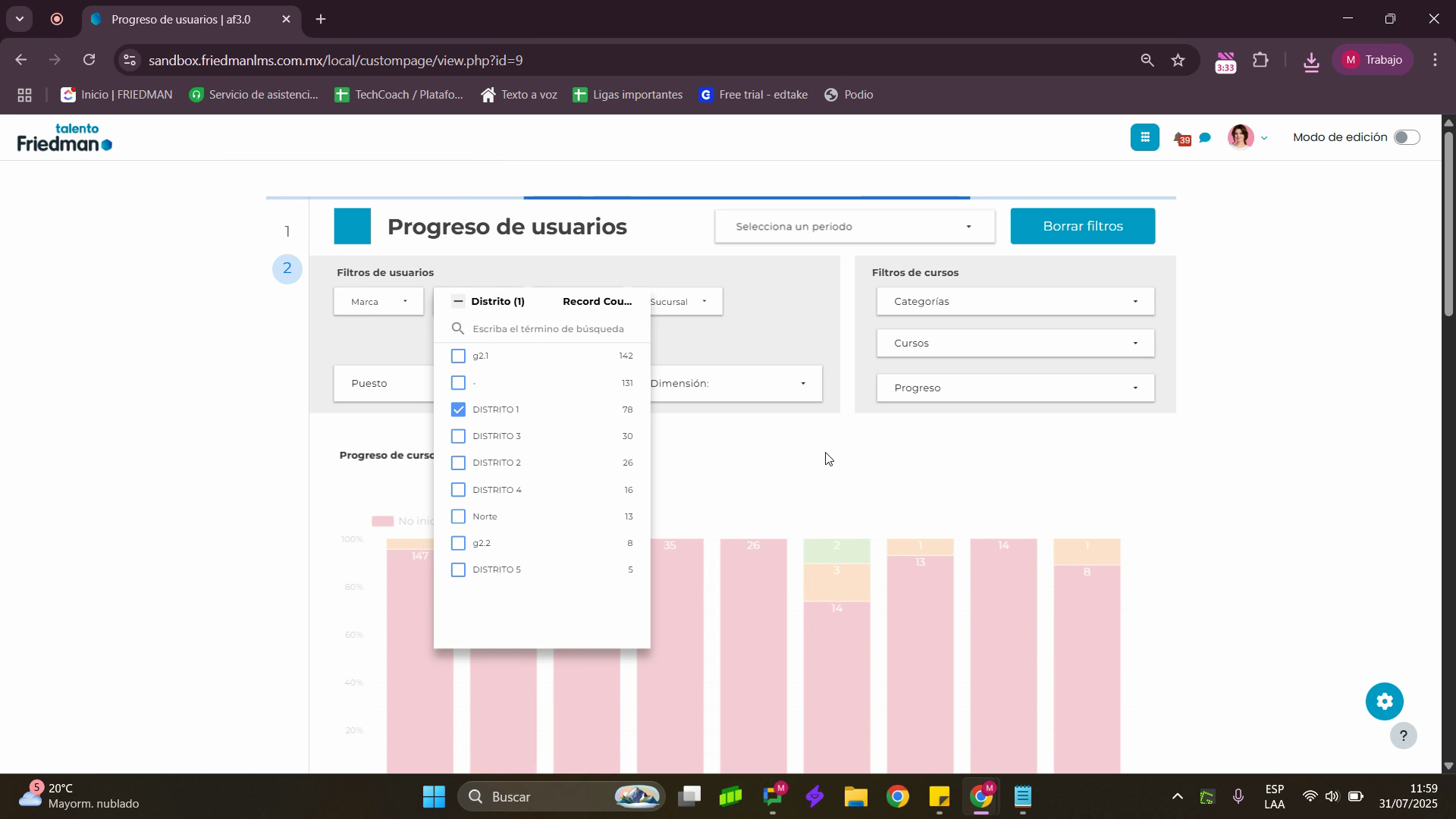1456x819 pixels.
Task: Bookmark this page with star icon
Action: (1178, 61)
